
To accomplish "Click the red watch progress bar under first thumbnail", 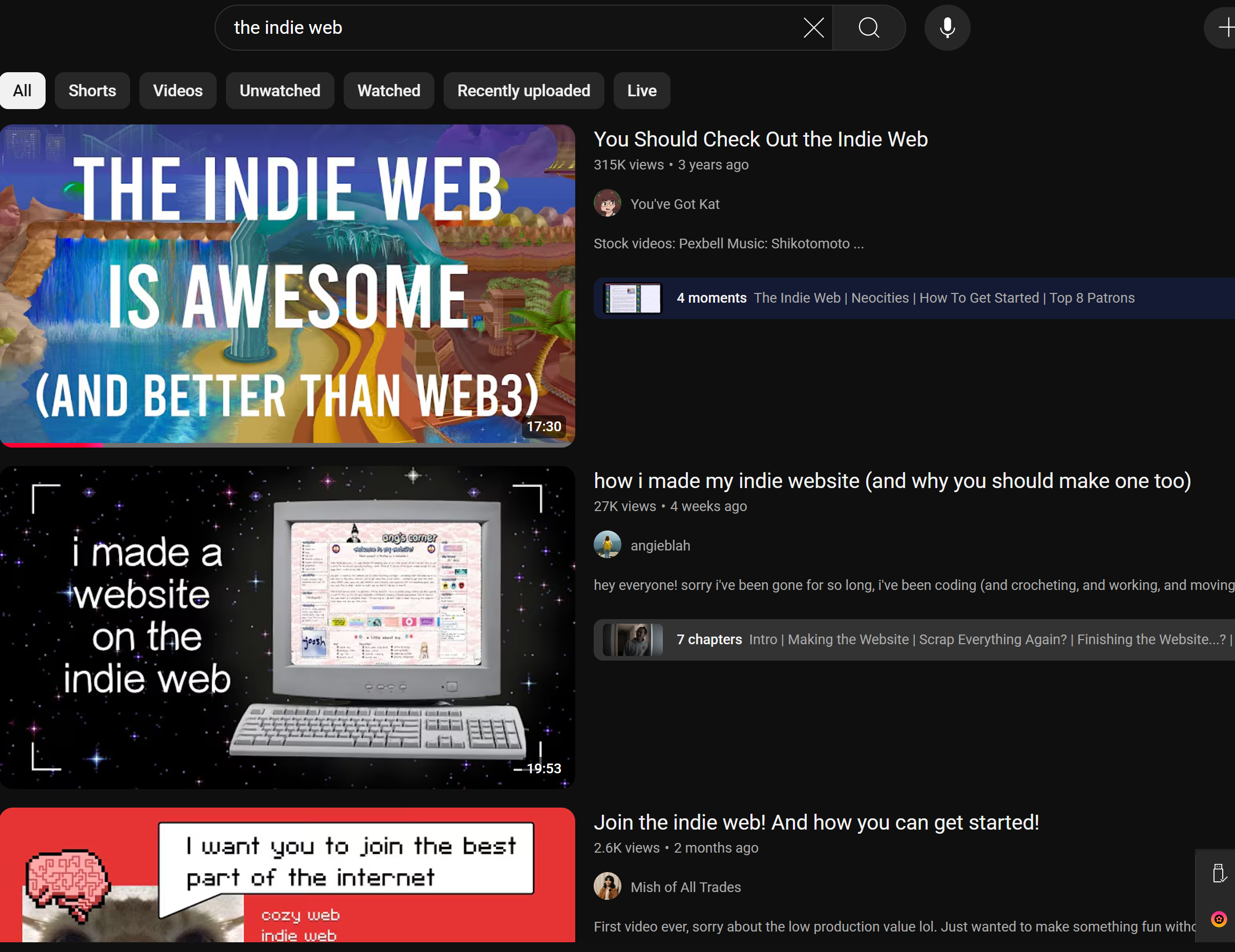I will [51, 445].
